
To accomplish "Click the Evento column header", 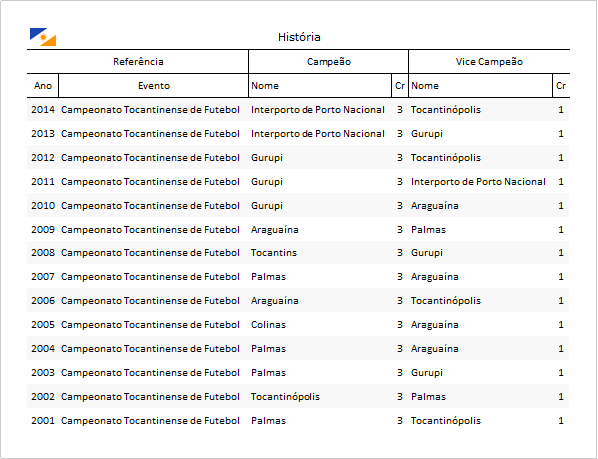I will point(154,86).
